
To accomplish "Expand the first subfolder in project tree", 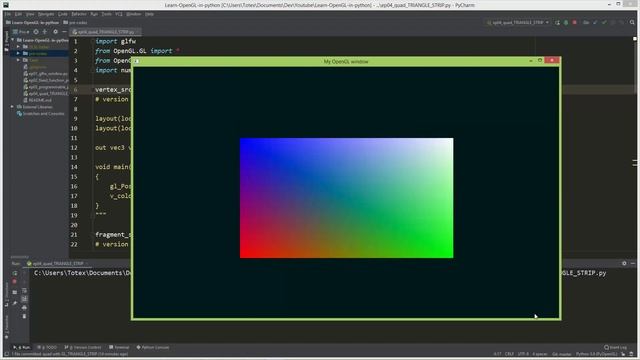I will click(18, 47).
